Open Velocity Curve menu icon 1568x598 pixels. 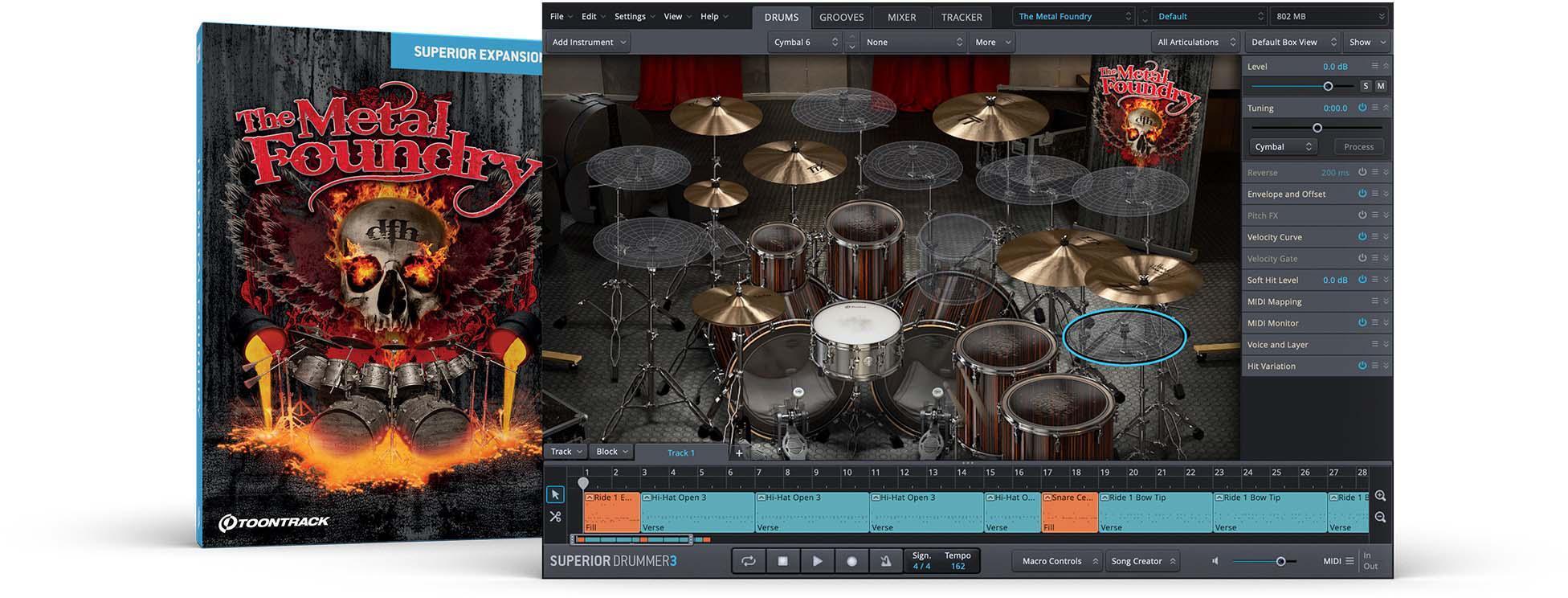click(1374, 237)
